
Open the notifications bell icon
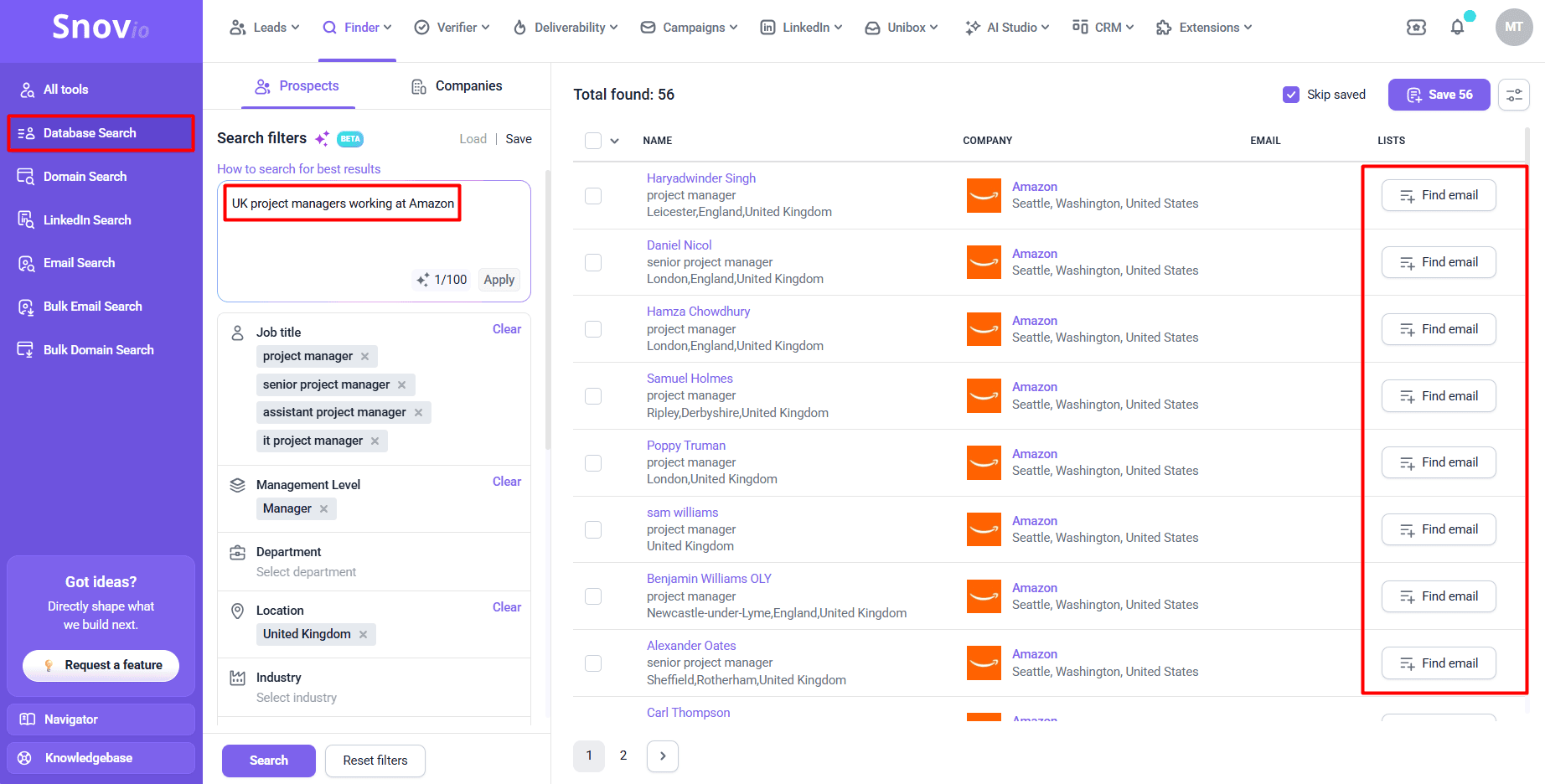click(x=1457, y=27)
